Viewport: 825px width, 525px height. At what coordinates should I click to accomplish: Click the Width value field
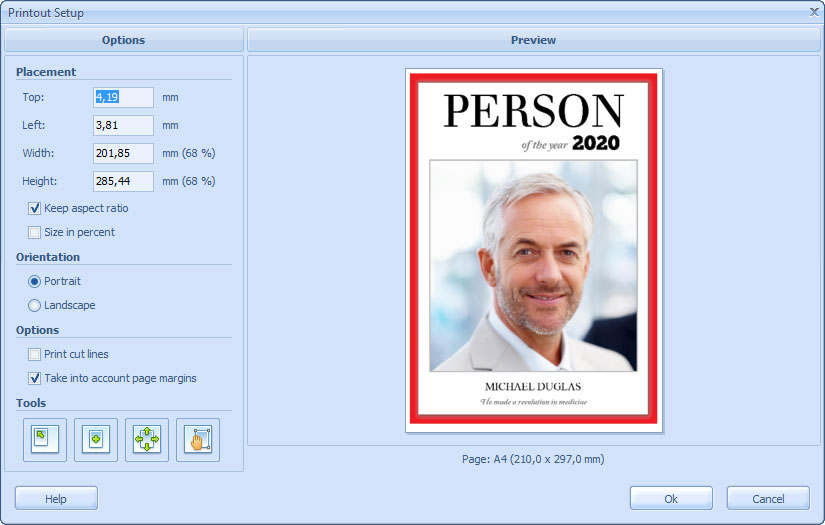tap(124, 153)
